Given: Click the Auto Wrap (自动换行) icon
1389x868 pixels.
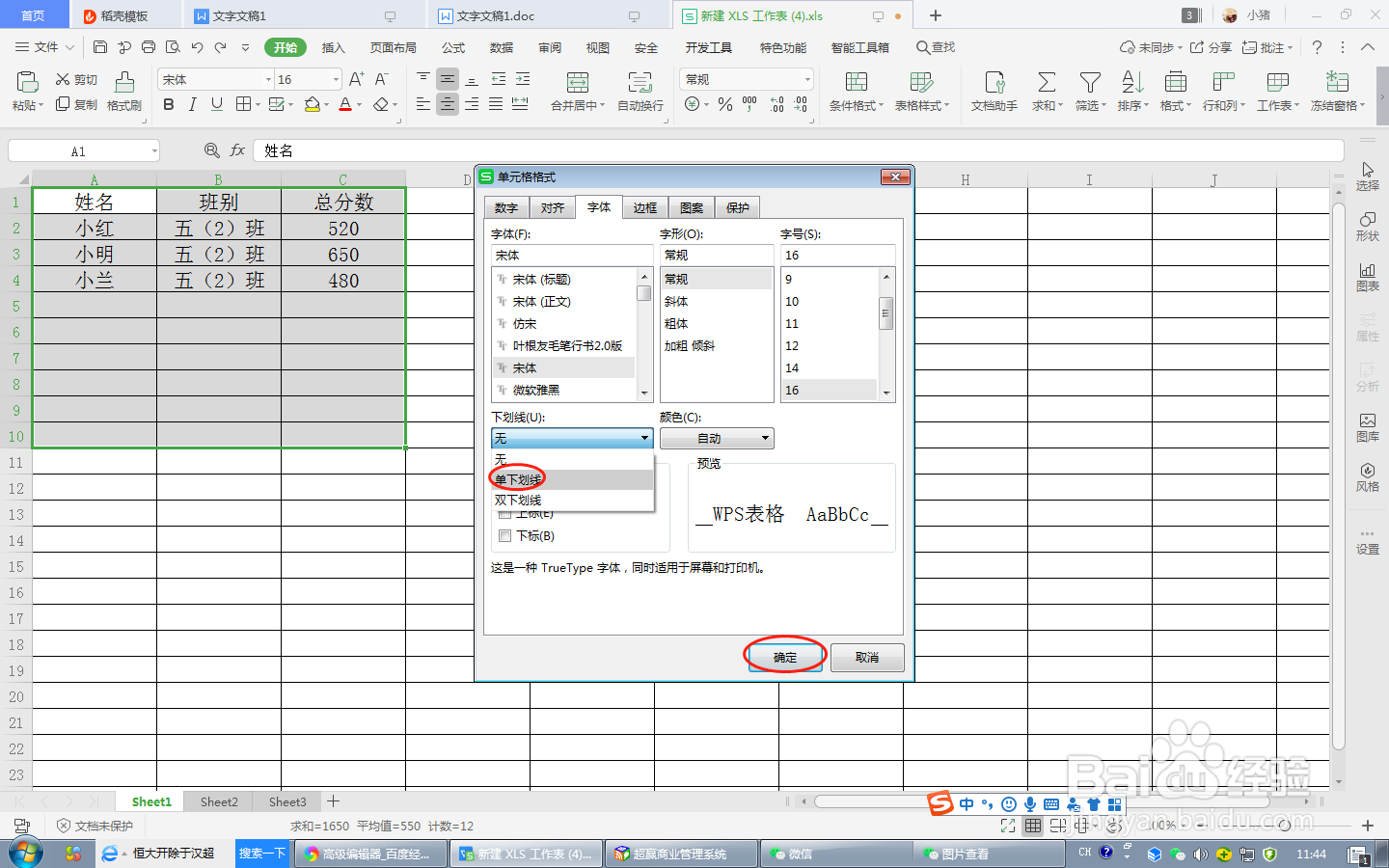Looking at the screenshot, I should point(640,83).
